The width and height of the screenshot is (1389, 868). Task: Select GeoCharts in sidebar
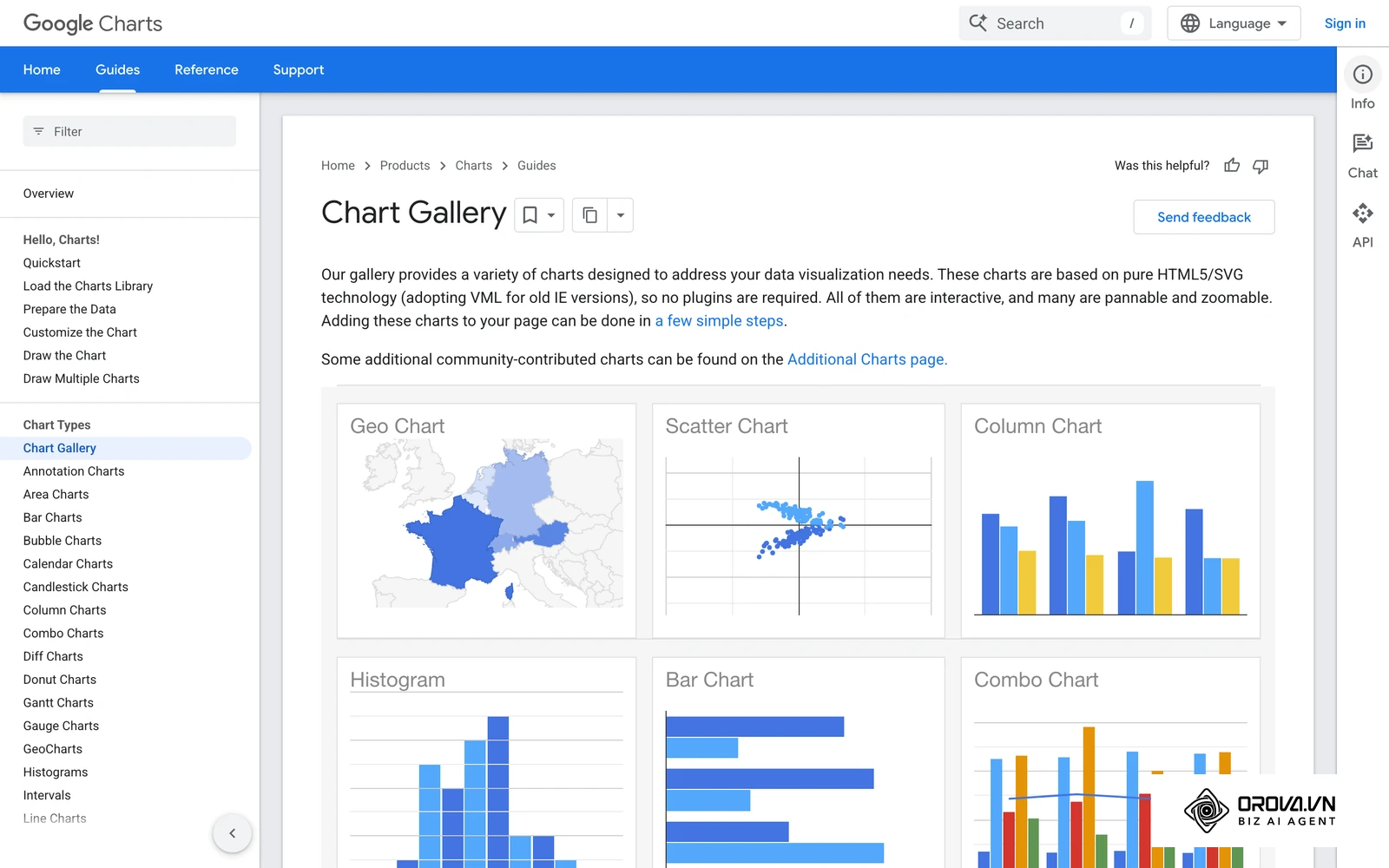(x=53, y=749)
